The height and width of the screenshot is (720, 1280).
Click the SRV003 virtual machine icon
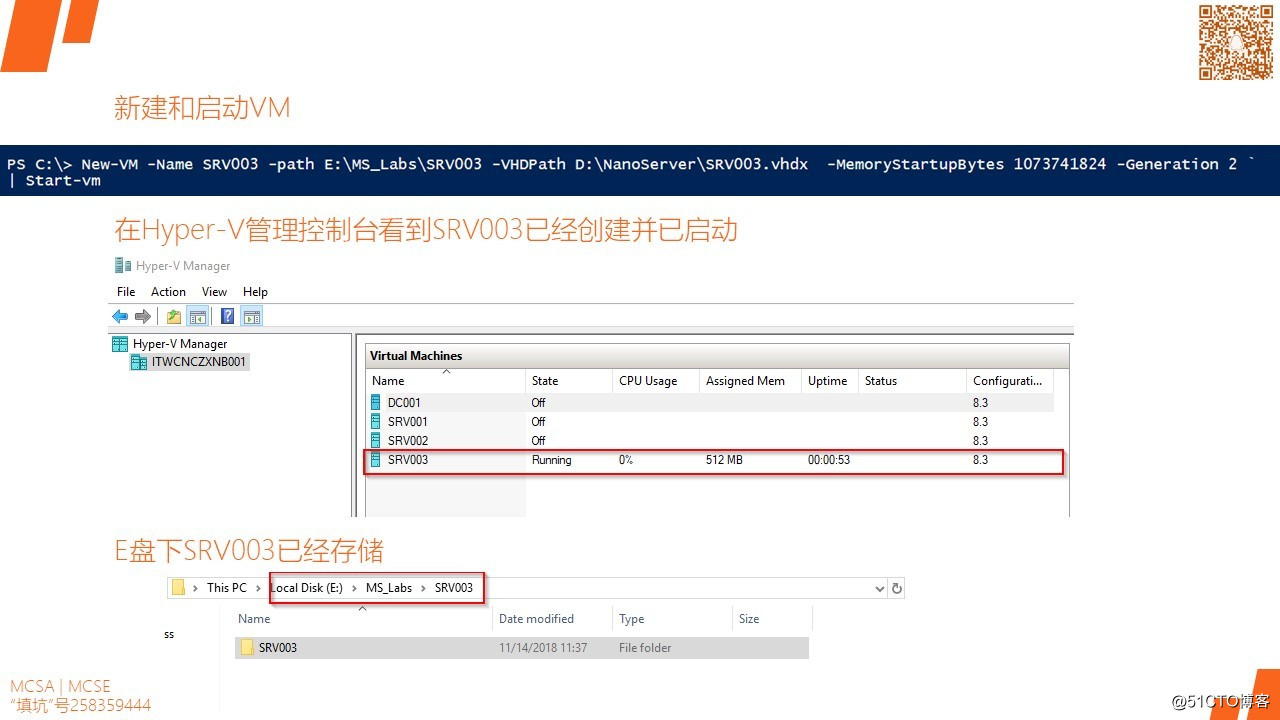pyautogui.click(x=376, y=460)
